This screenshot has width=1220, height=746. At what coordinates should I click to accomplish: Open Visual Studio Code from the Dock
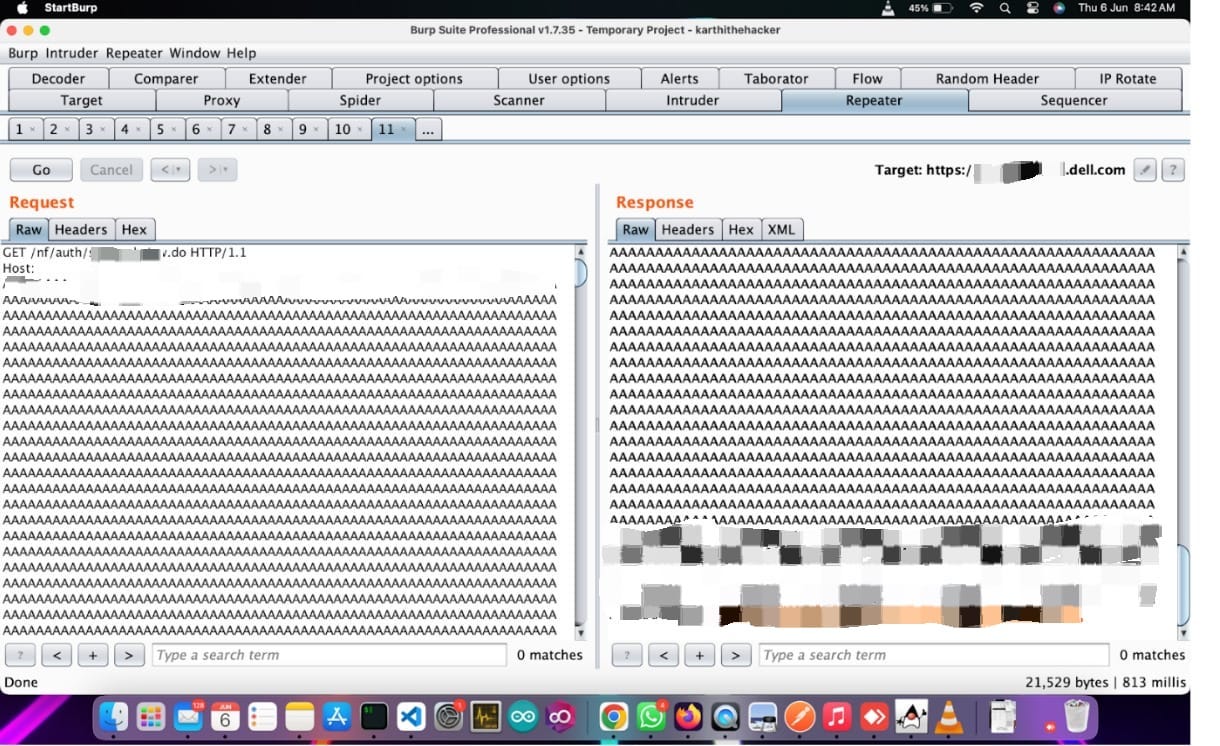[412, 716]
